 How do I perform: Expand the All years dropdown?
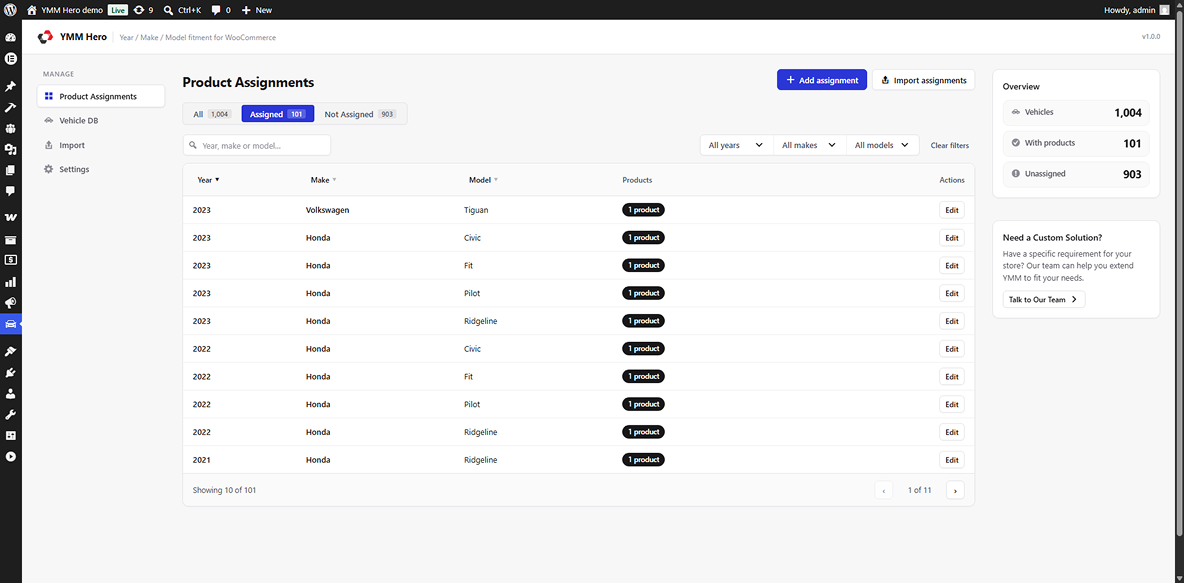click(x=736, y=145)
